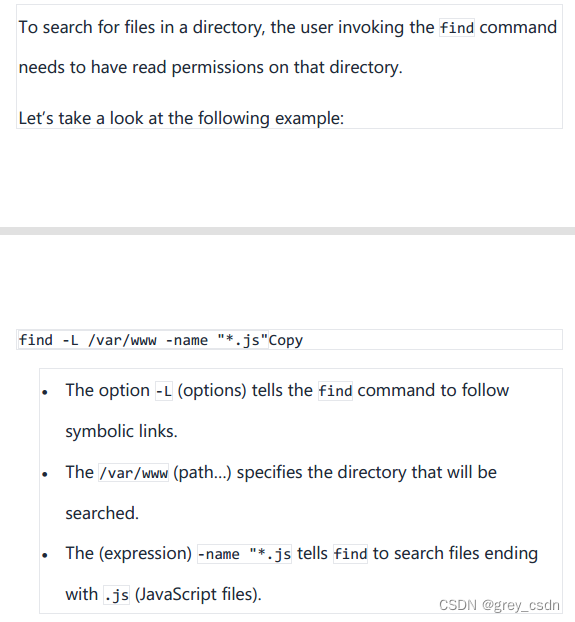Click the gray horizontal divider bar

coord(288,231)
